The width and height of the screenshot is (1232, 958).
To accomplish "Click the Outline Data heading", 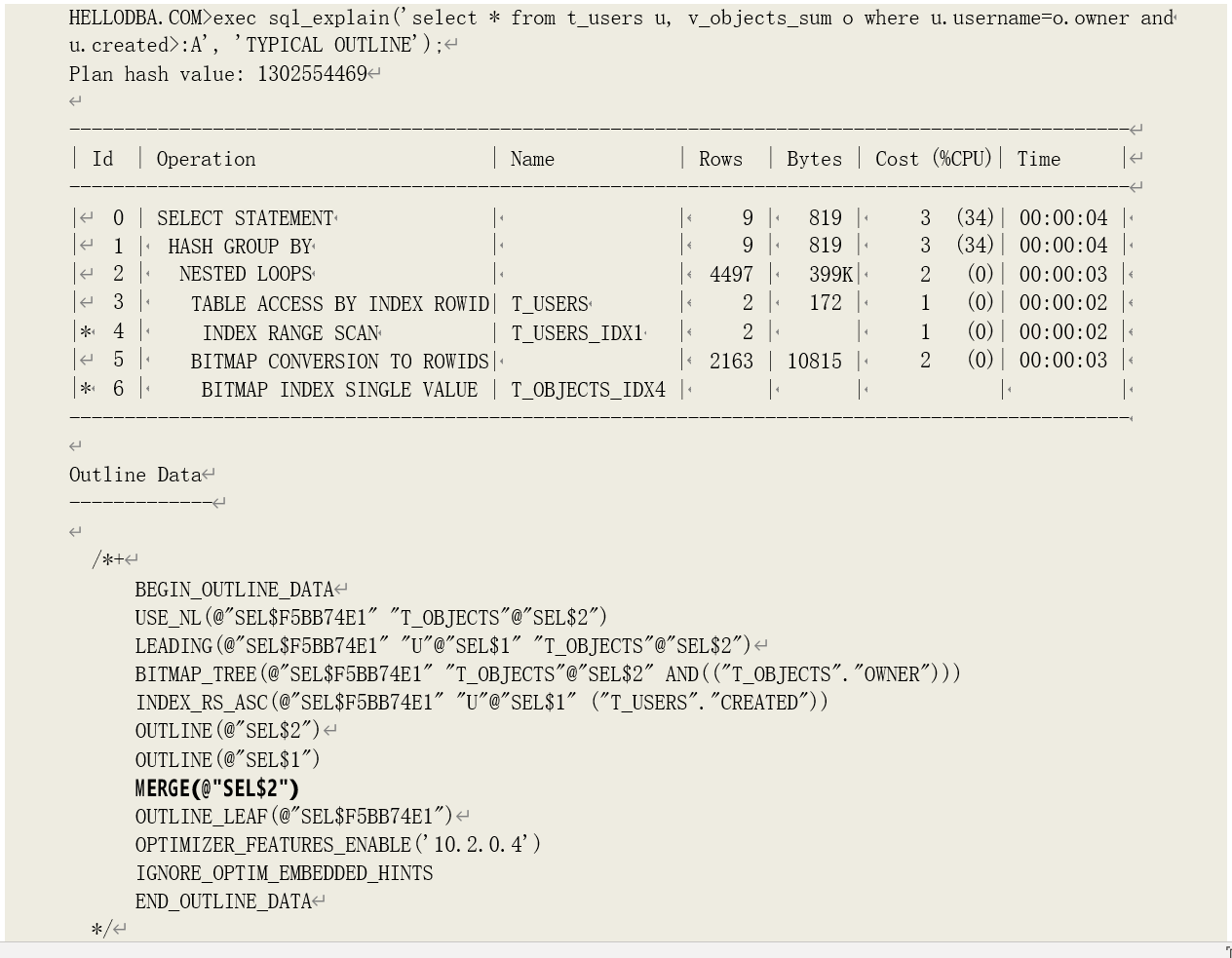I will point(135,475).
